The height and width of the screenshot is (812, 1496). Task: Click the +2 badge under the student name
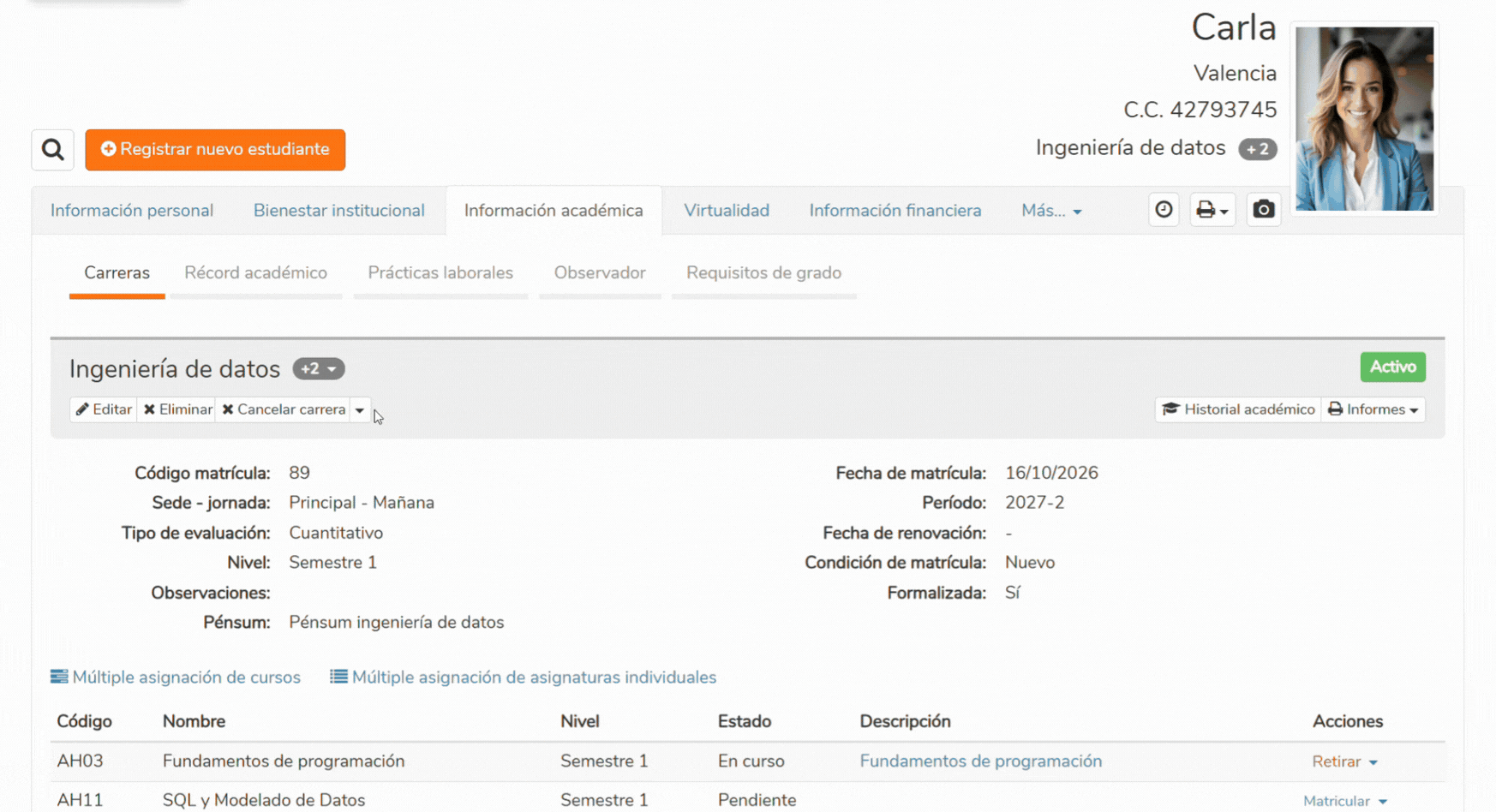[x=1258, y=149]
